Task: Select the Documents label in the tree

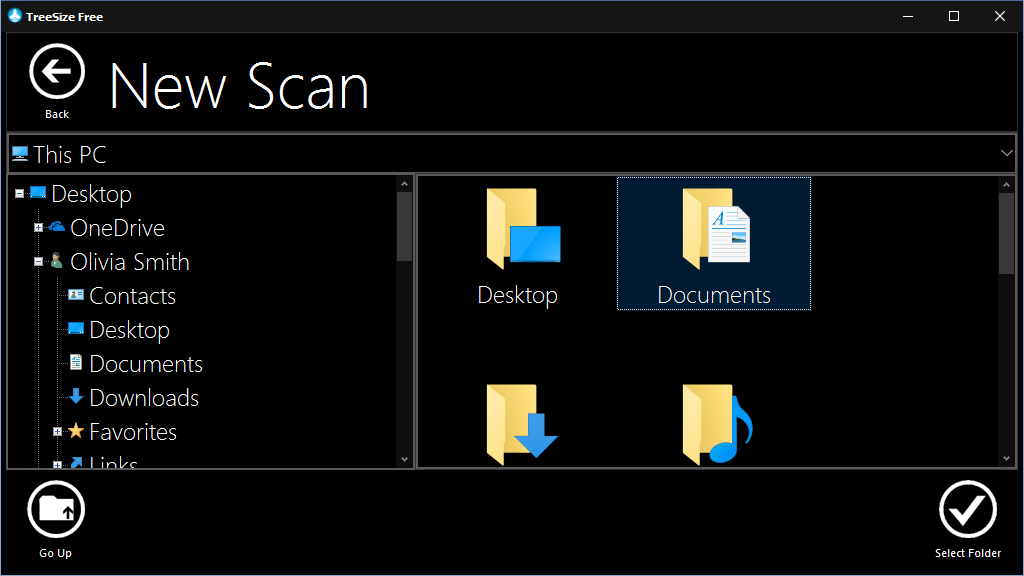Action: click(146, 364)
